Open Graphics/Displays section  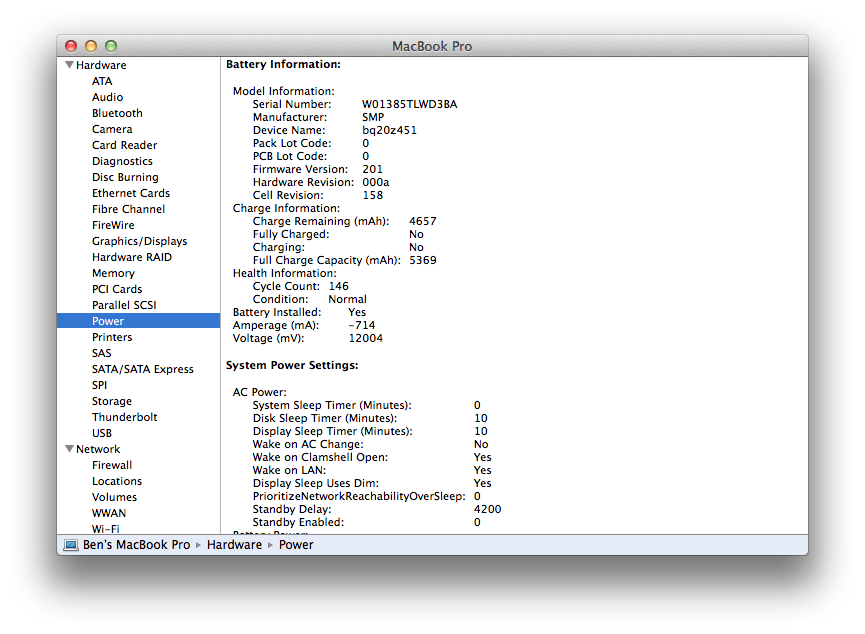pyautogui.click(x=140, y=241)
